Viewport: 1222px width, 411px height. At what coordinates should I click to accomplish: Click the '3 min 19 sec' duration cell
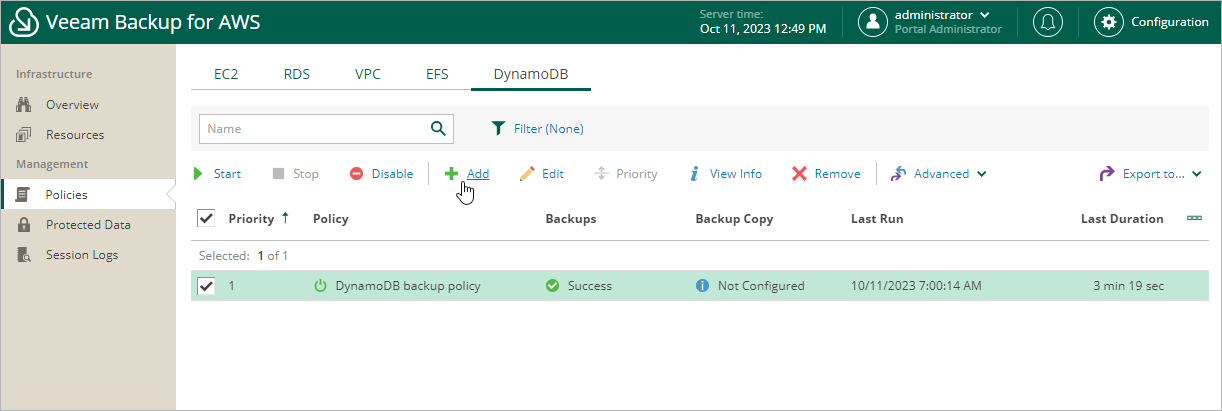pos(1129,286)
